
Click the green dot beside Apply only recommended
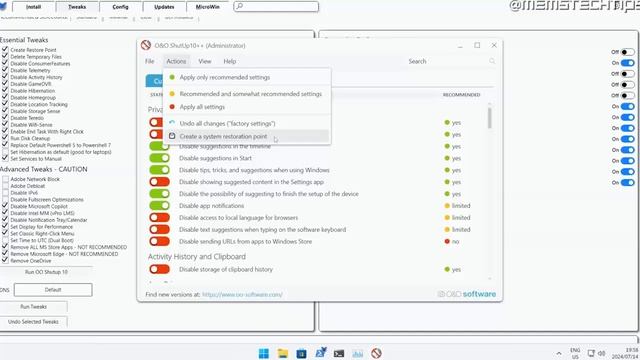(x=172, y=77)
